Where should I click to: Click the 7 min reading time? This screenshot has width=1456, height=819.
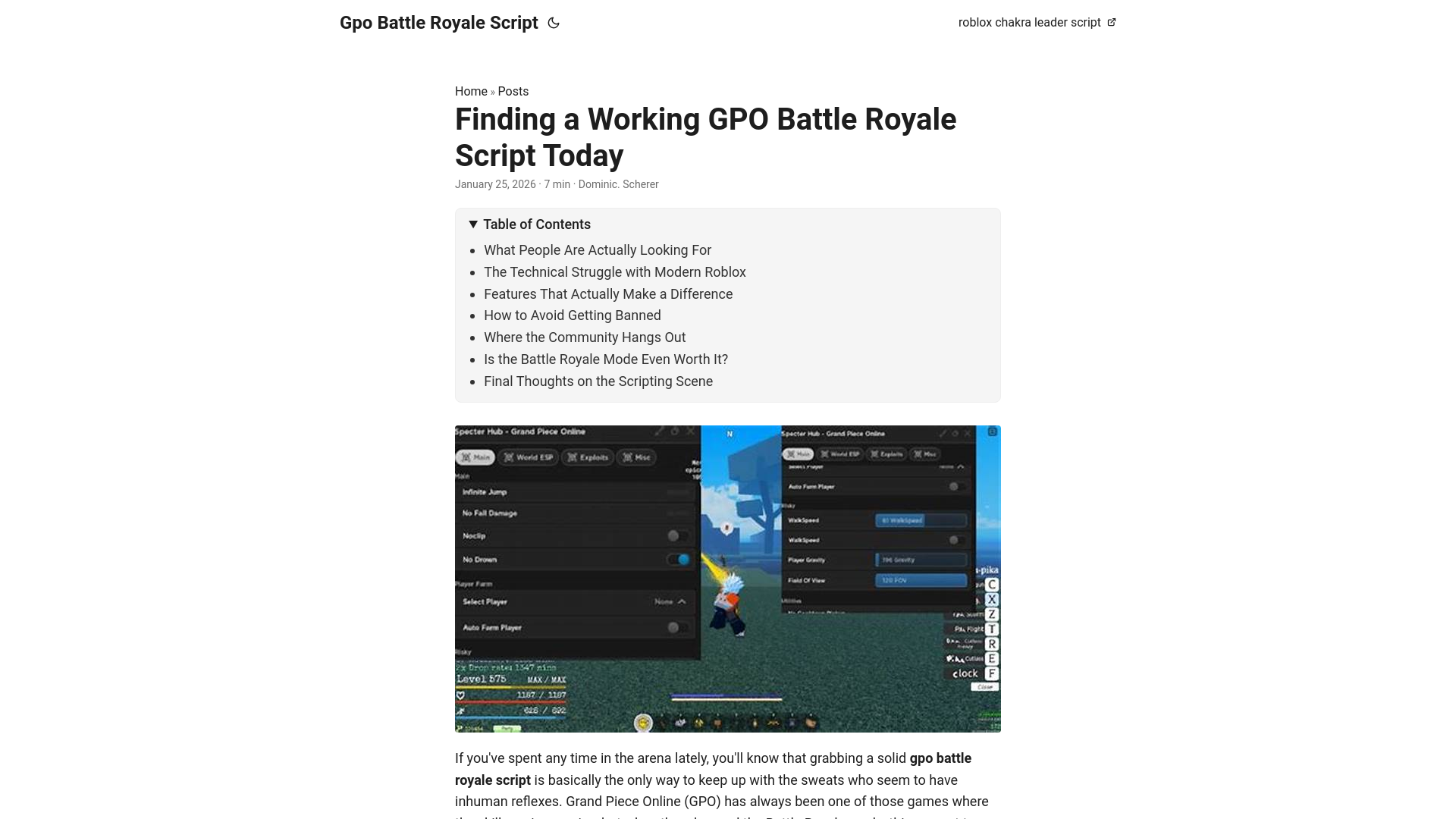(557, 184)
